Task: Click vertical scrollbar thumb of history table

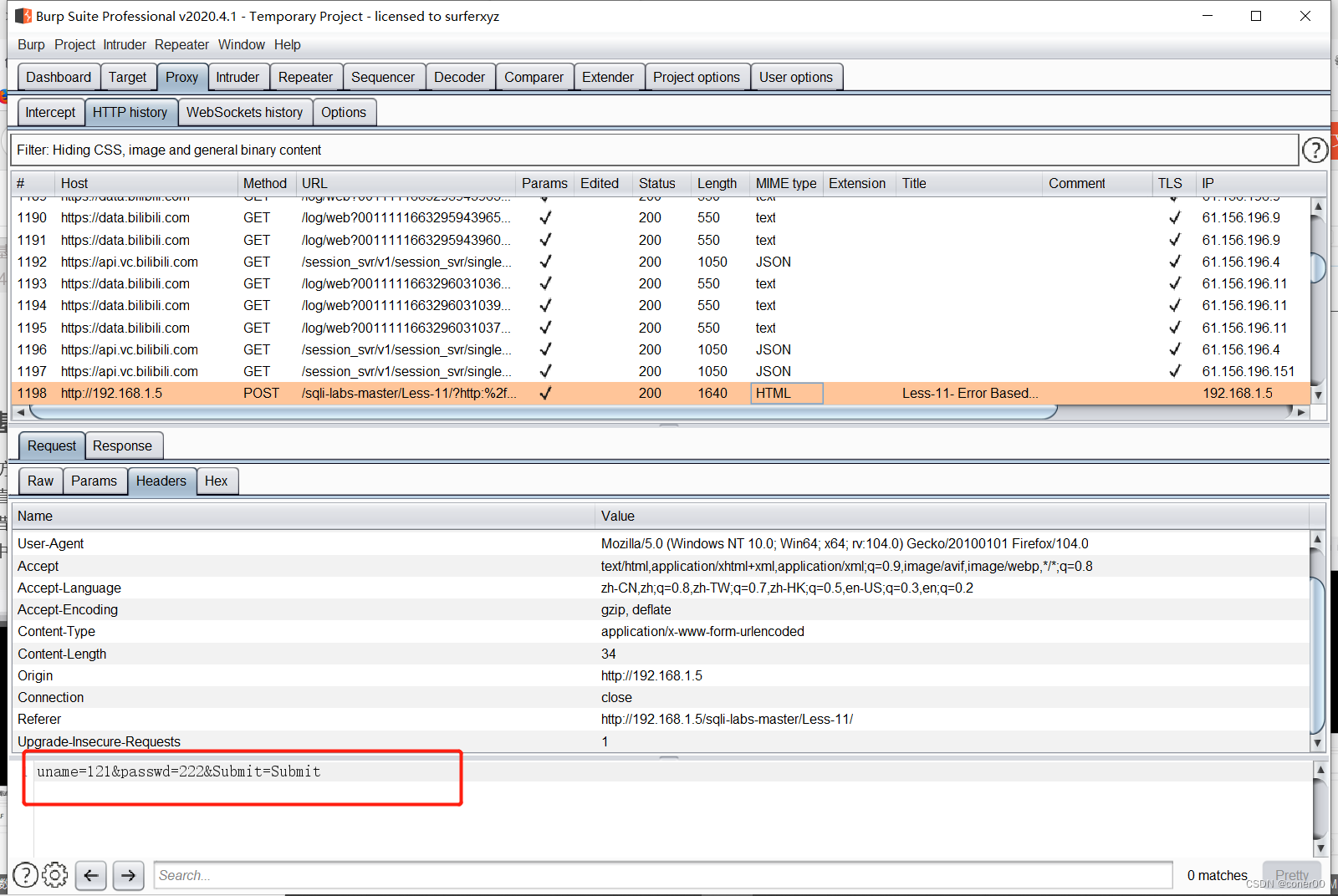Action: click(x=1319, y=267)
